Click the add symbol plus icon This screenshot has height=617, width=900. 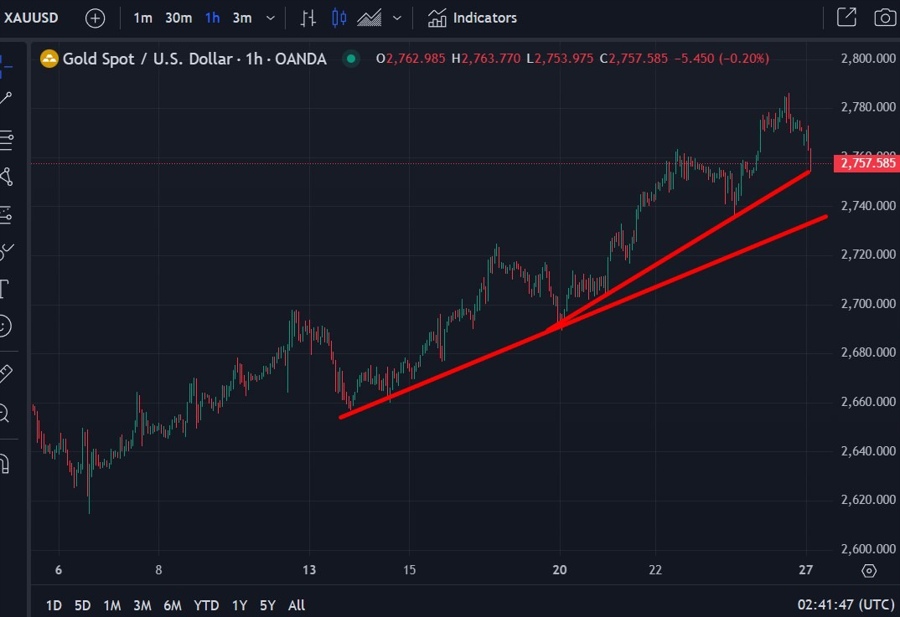tap(95, 18)
